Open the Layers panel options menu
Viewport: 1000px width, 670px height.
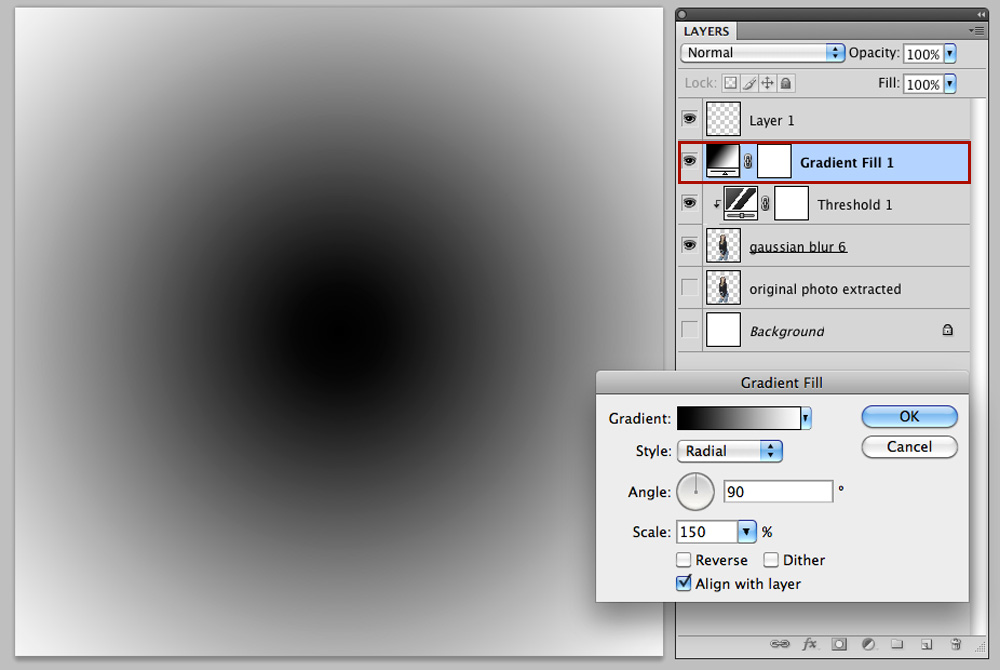click(x=976, y=30)
